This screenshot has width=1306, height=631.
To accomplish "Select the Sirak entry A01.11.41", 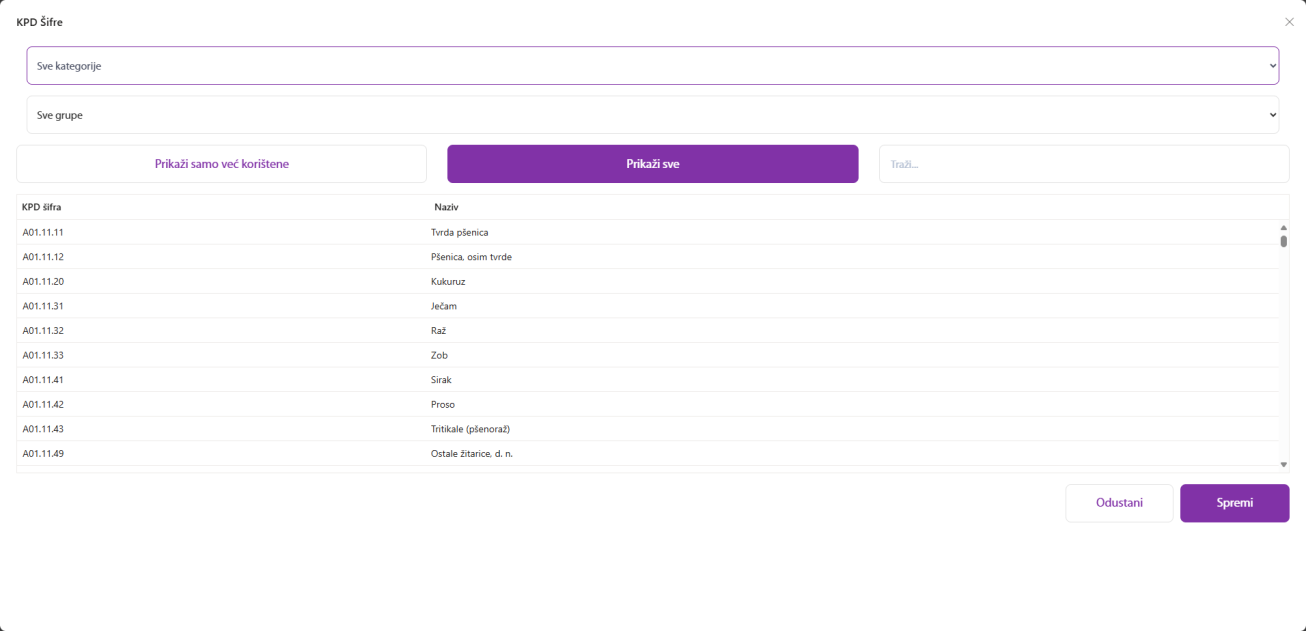I will [441, 380].
